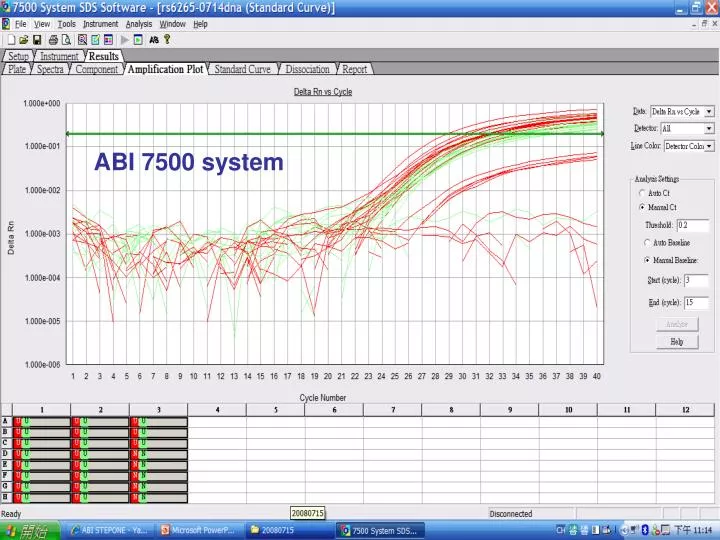
Task: Click the tray expand arrow icon
Action: pos(624,530)
